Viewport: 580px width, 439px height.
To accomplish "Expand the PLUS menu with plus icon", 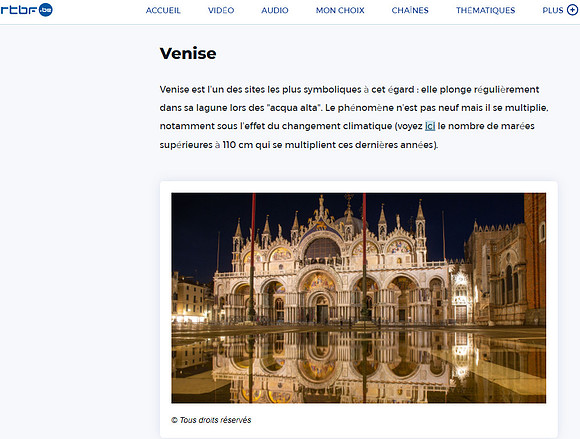I will click(x=560, y=10).
